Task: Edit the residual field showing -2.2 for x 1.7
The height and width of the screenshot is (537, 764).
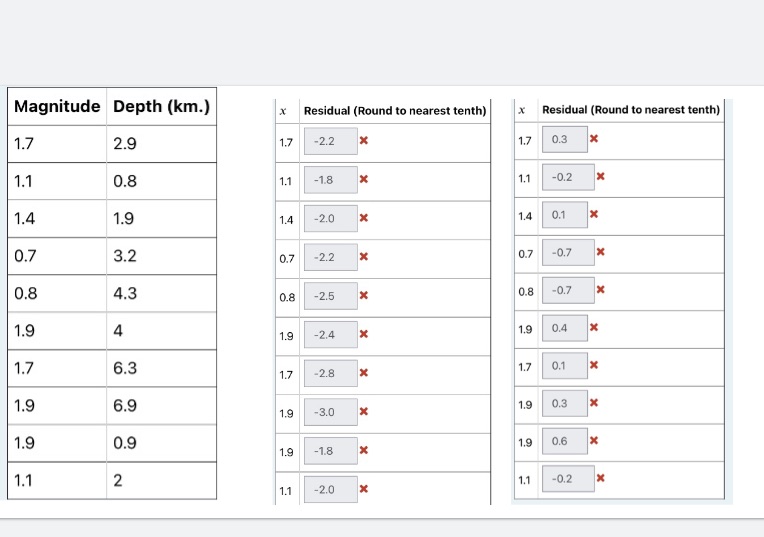Action: (331, 141)
